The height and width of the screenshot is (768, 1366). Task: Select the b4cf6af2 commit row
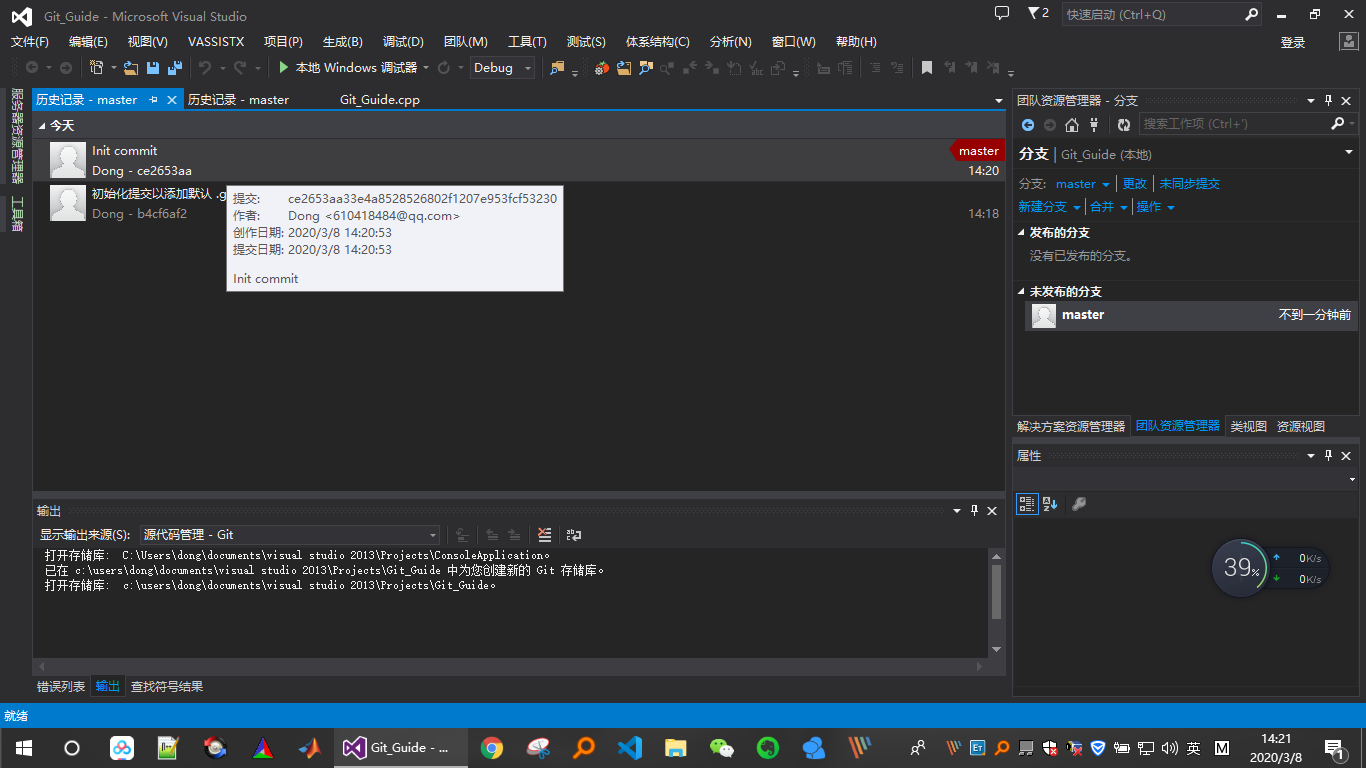518,203
